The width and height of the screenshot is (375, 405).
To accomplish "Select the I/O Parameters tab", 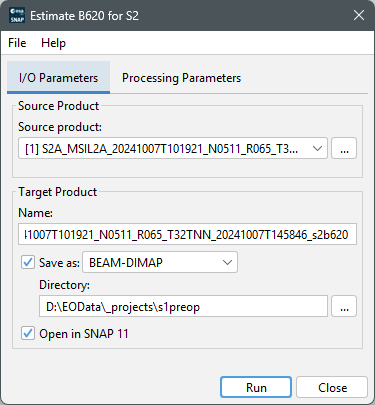I will point(58,78).
